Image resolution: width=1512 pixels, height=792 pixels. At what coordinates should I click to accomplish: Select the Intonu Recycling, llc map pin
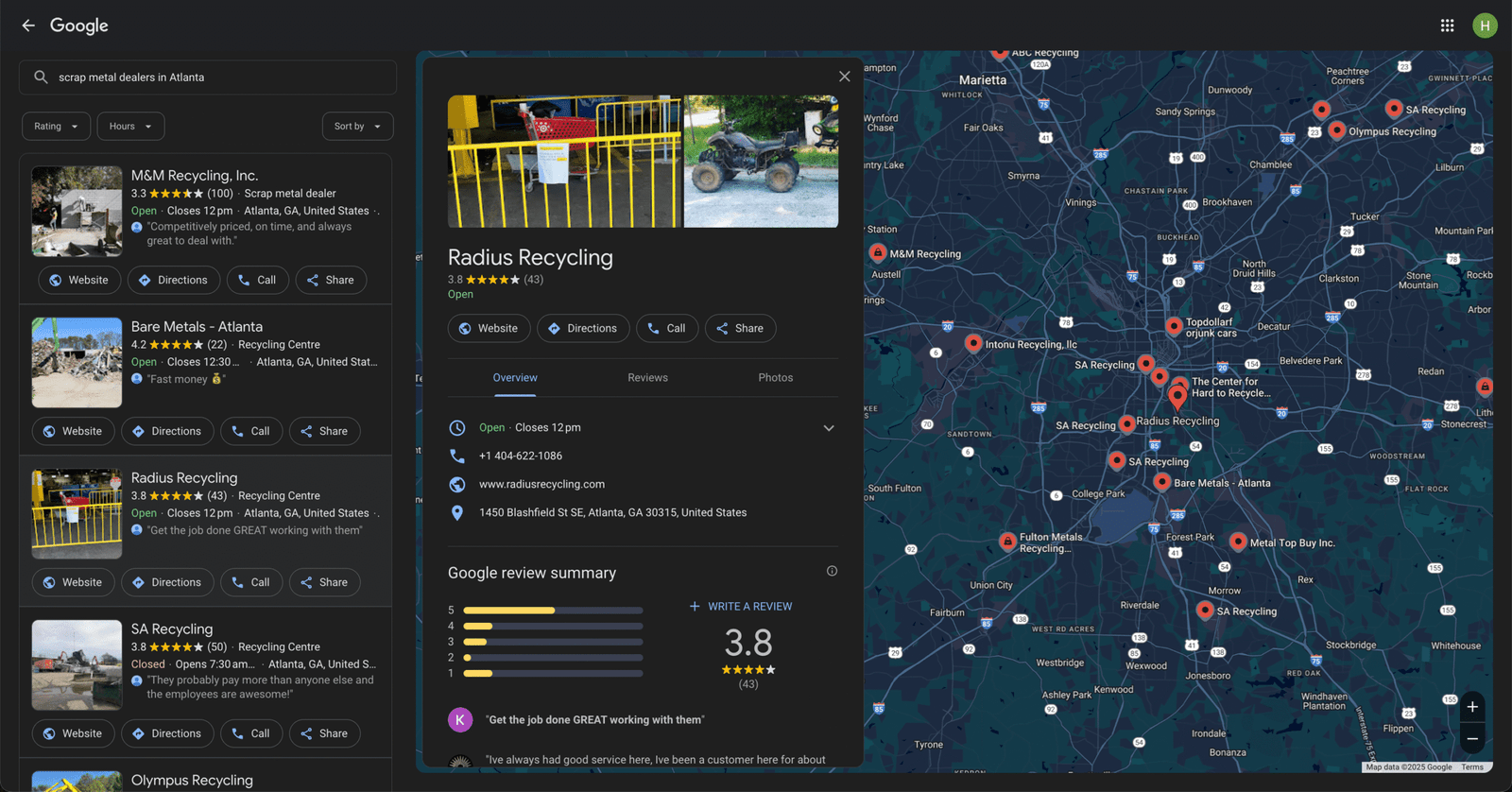[973, 343]
